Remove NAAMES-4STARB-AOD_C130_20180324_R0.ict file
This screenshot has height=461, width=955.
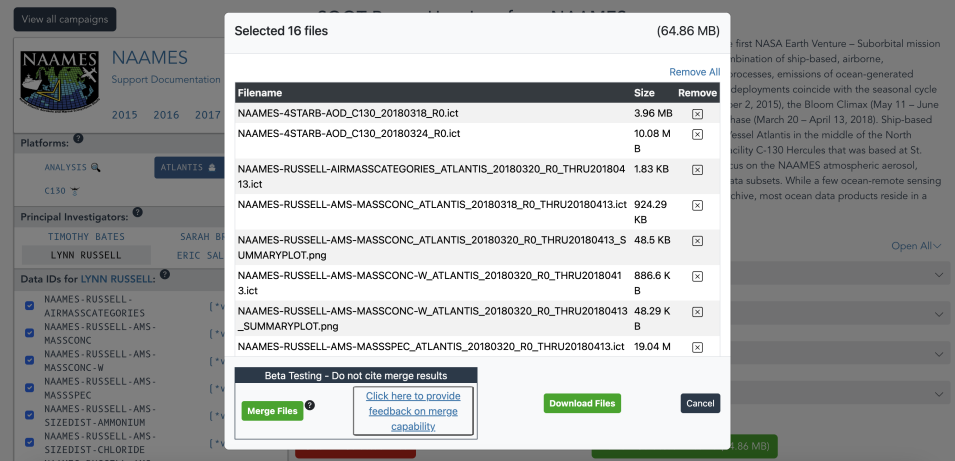tap(697, 134)
